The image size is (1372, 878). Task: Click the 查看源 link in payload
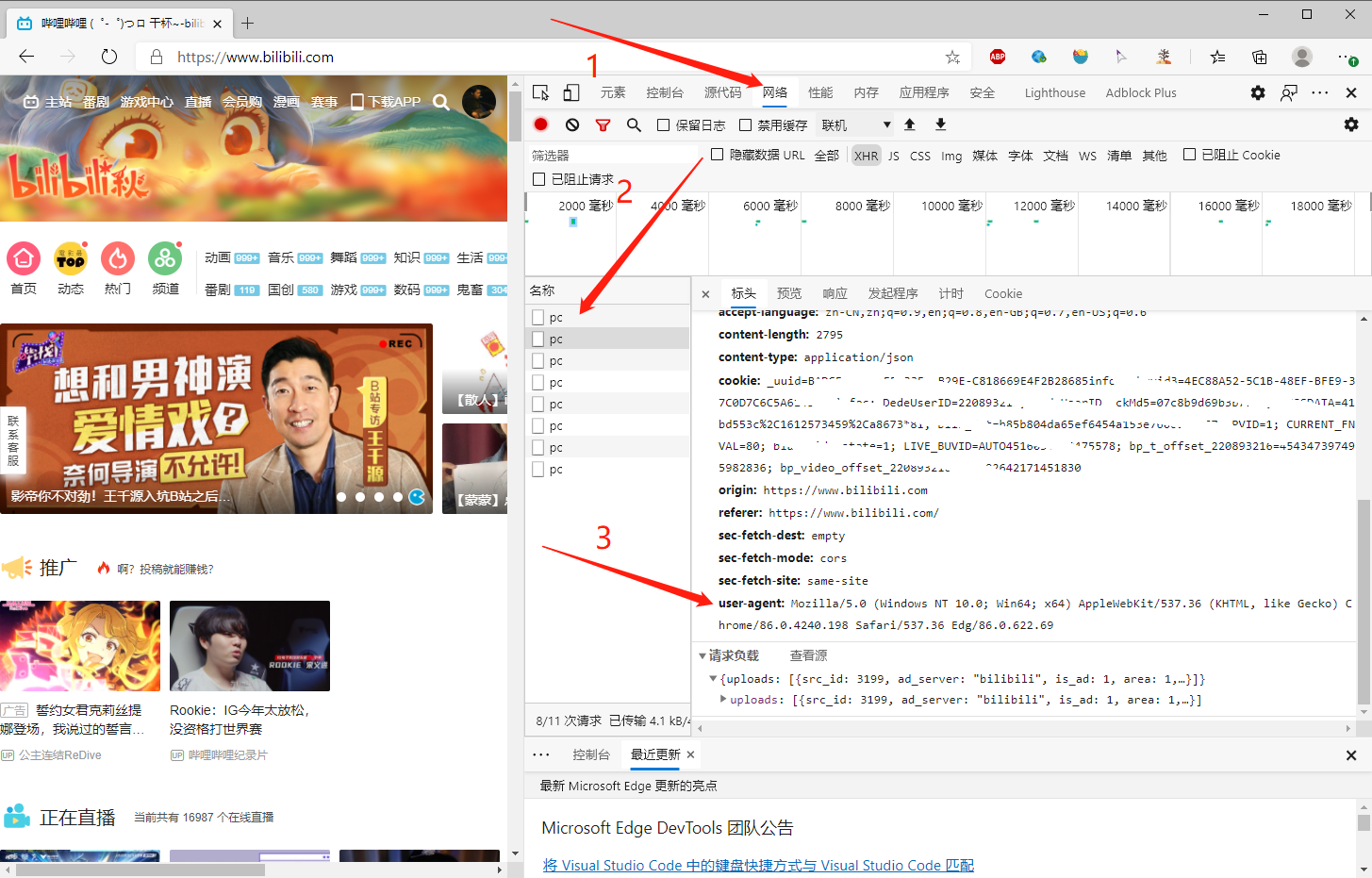tap(808, 655)
